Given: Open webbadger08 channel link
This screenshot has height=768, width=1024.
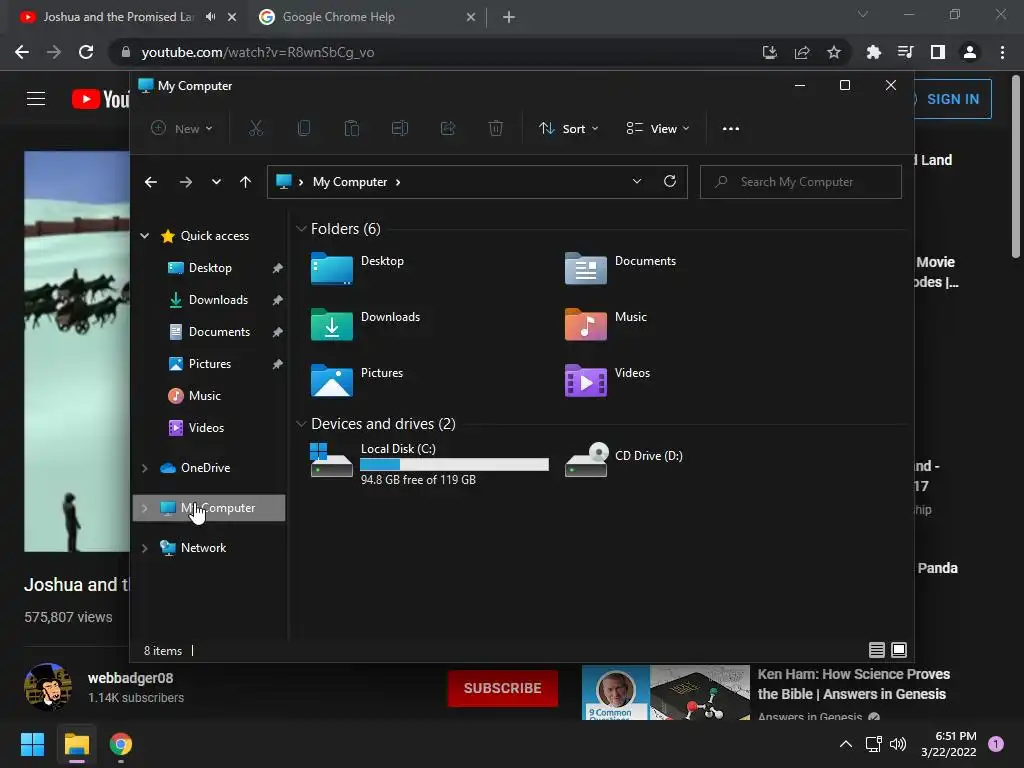Looking at the screenshot, I should click(131, 678).
